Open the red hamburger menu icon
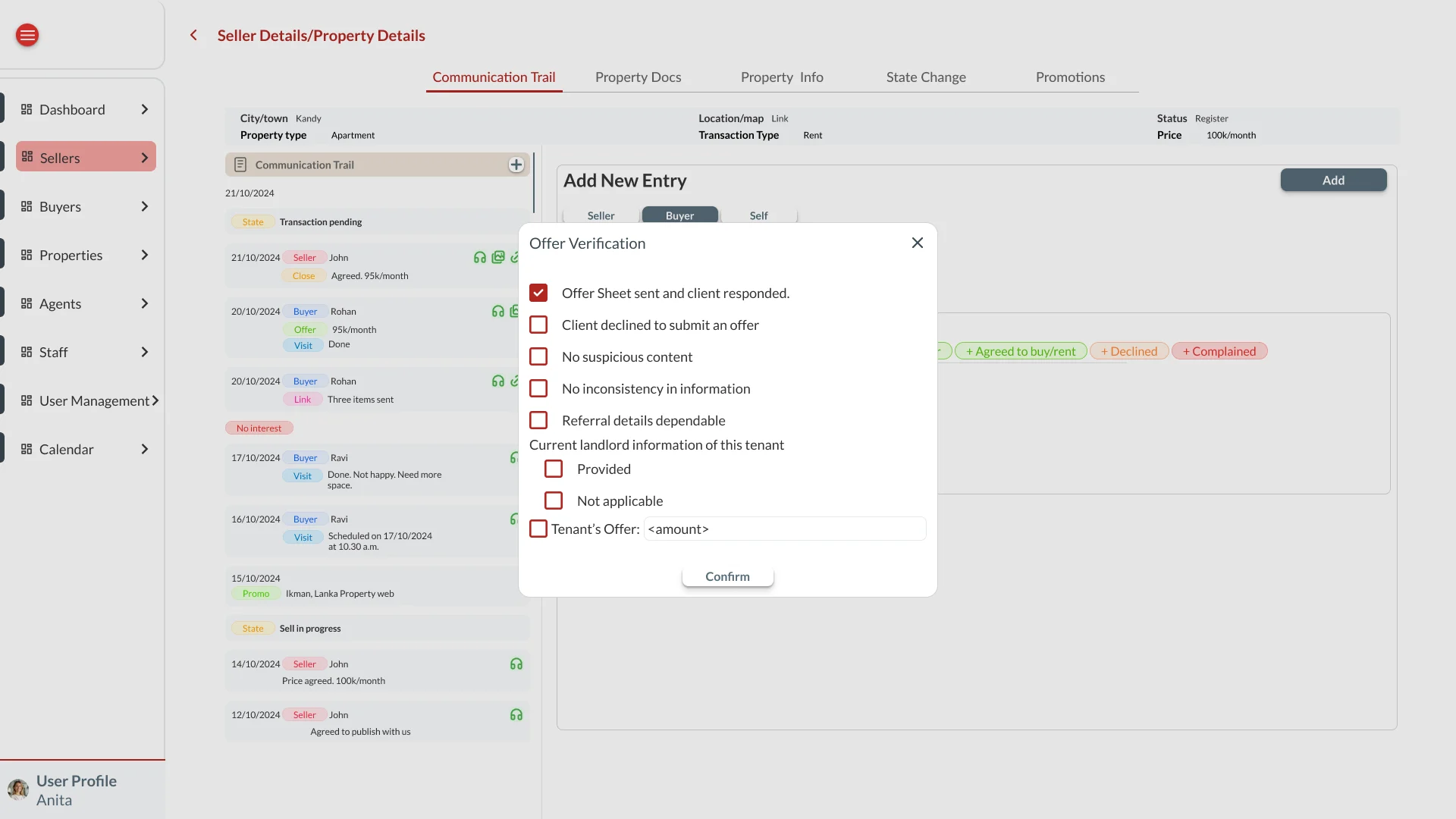 pos(27,35)
